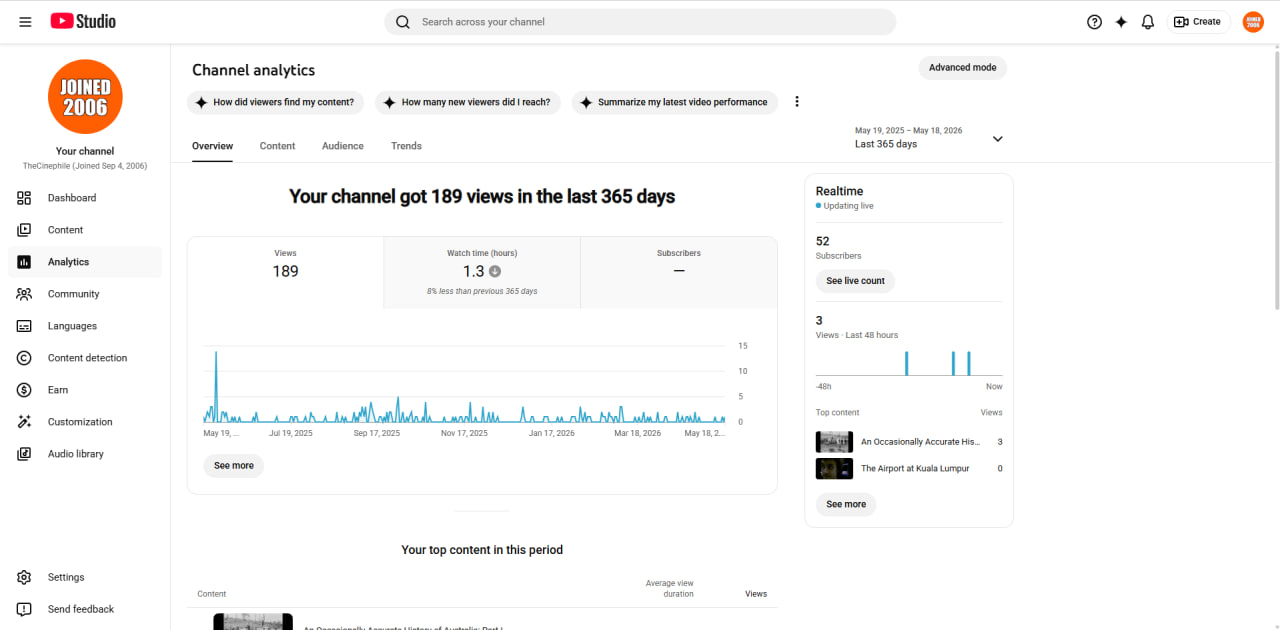Viewport: 1280px width, 630px height.
Task: Click the Settings gear icon
Action: (24, 577)
